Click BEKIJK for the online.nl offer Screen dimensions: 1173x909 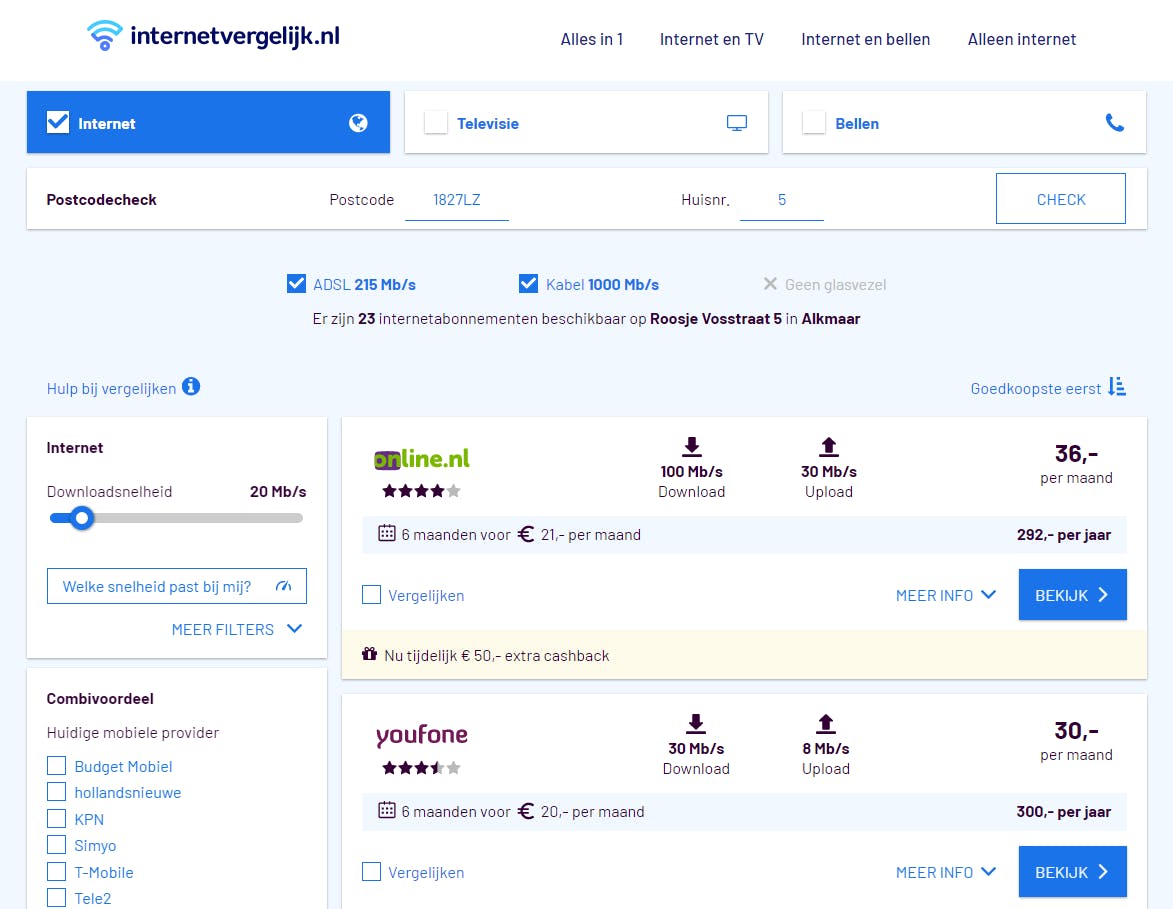click(x=1072, y=595)
